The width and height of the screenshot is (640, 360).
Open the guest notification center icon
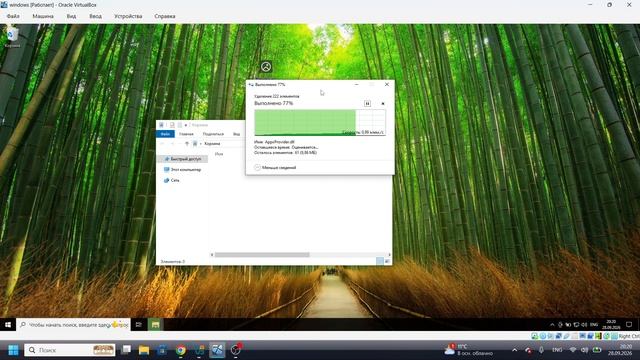pyautogui.click(x=629, y=325)
